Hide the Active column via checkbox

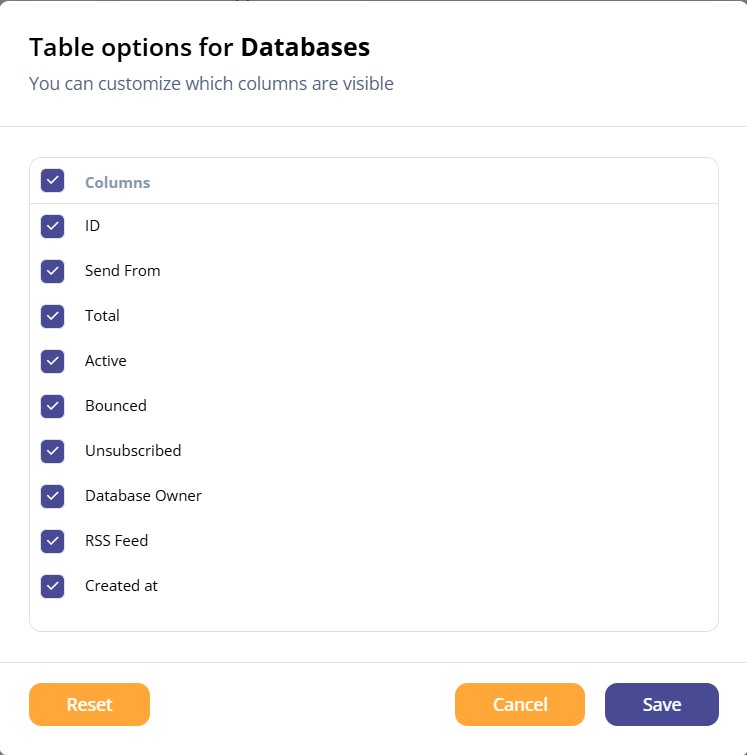click(x=52, y=362)
